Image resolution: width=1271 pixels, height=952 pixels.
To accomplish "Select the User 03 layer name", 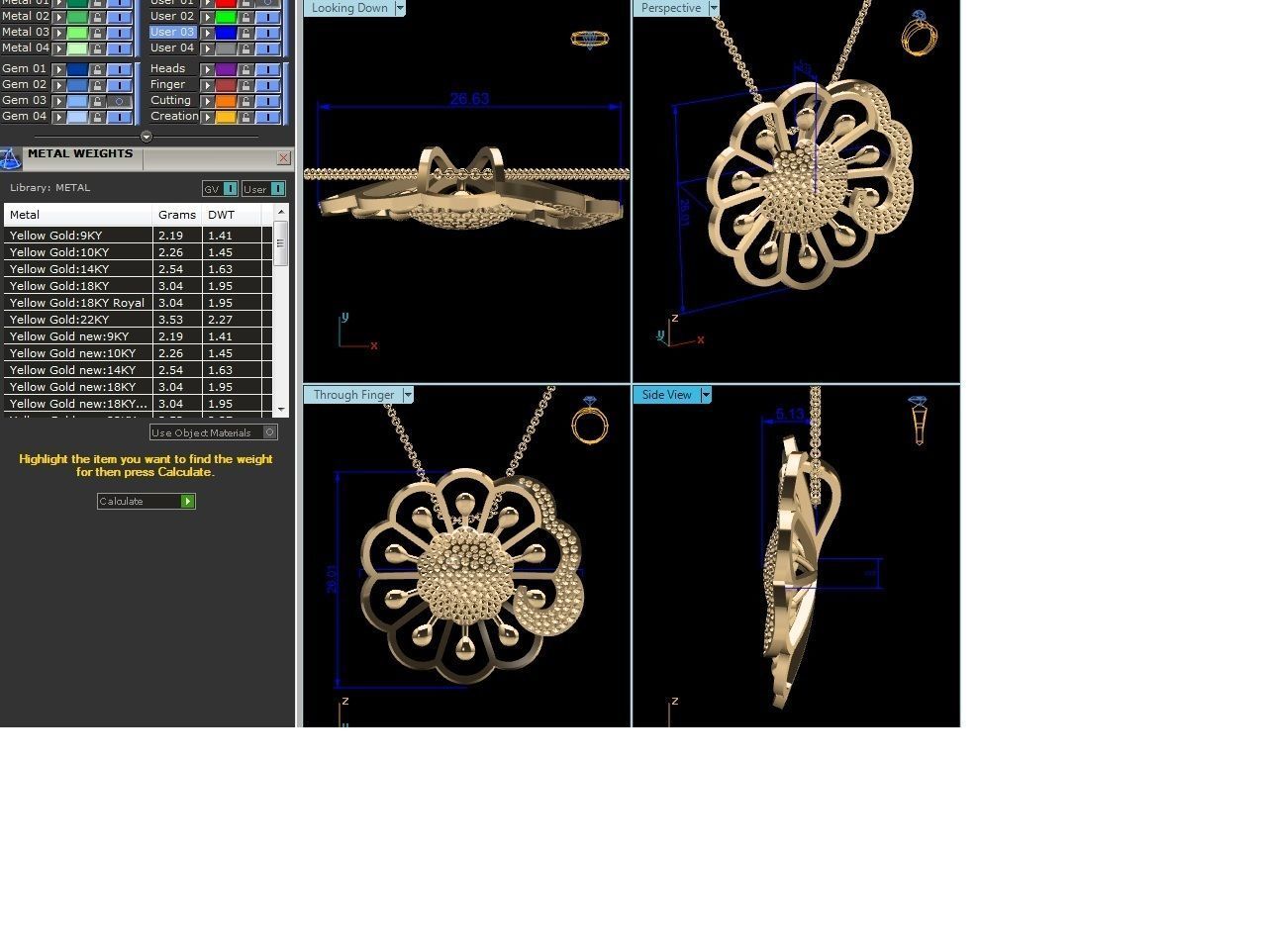I will point(172,33).
